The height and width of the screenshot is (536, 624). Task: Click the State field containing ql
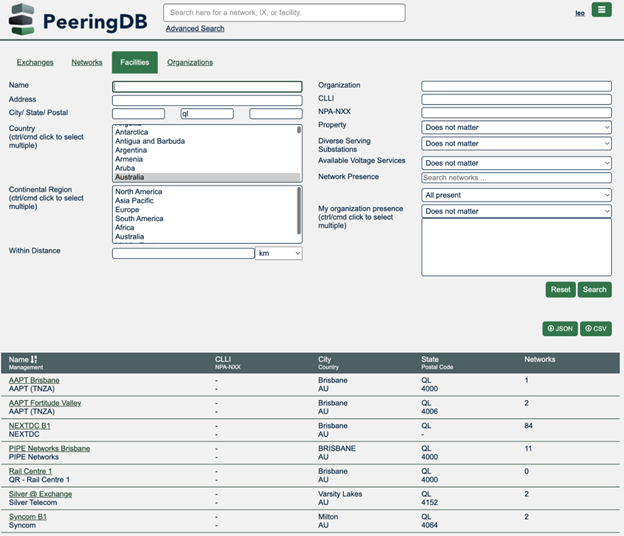(207, 114)
